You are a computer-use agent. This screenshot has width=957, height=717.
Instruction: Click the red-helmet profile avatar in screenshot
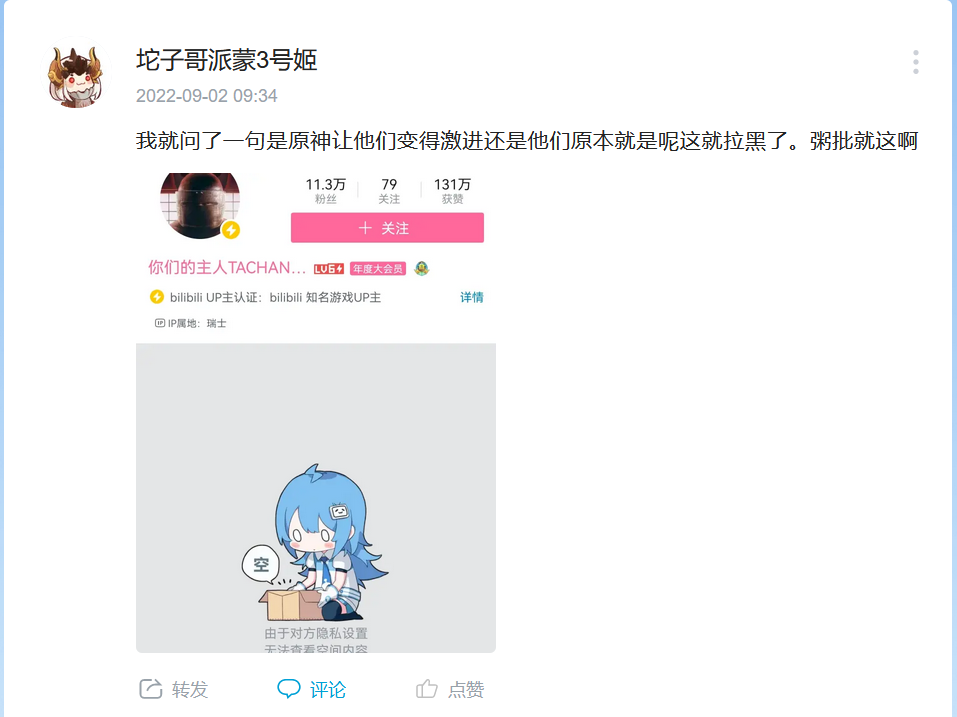tap(200, 204)
